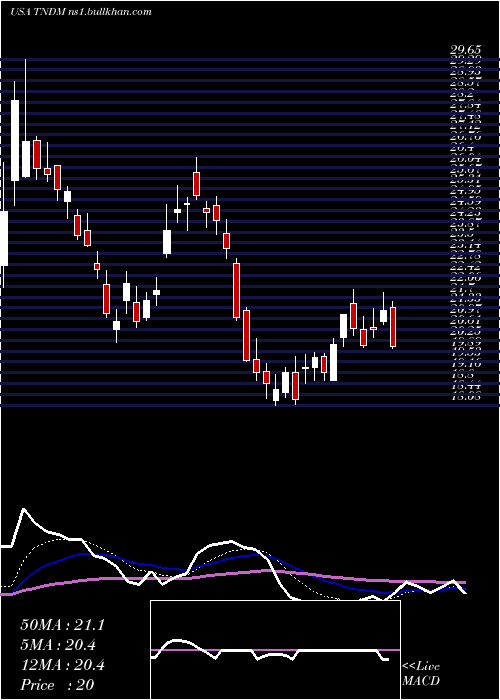Click the "USA TNDM ns1.bullkhan.com" header text
This screenshot has height=700, width=500.
coord(81,12)
